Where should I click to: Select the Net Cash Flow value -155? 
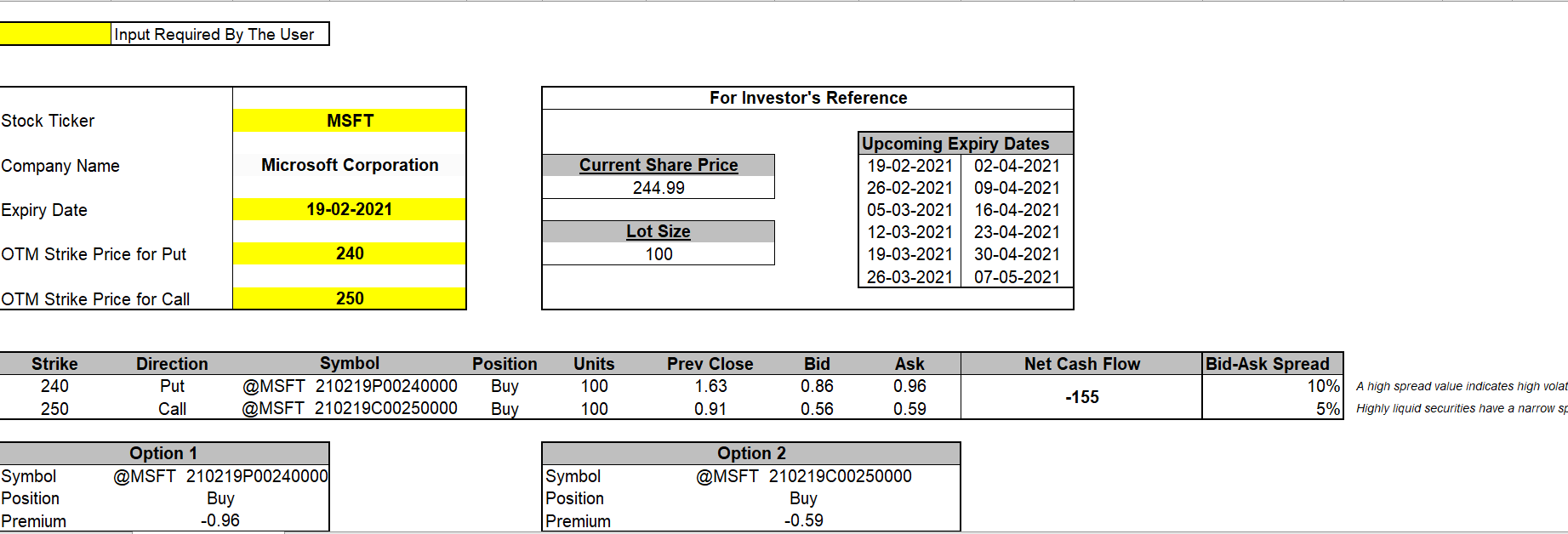(1081, 397)
